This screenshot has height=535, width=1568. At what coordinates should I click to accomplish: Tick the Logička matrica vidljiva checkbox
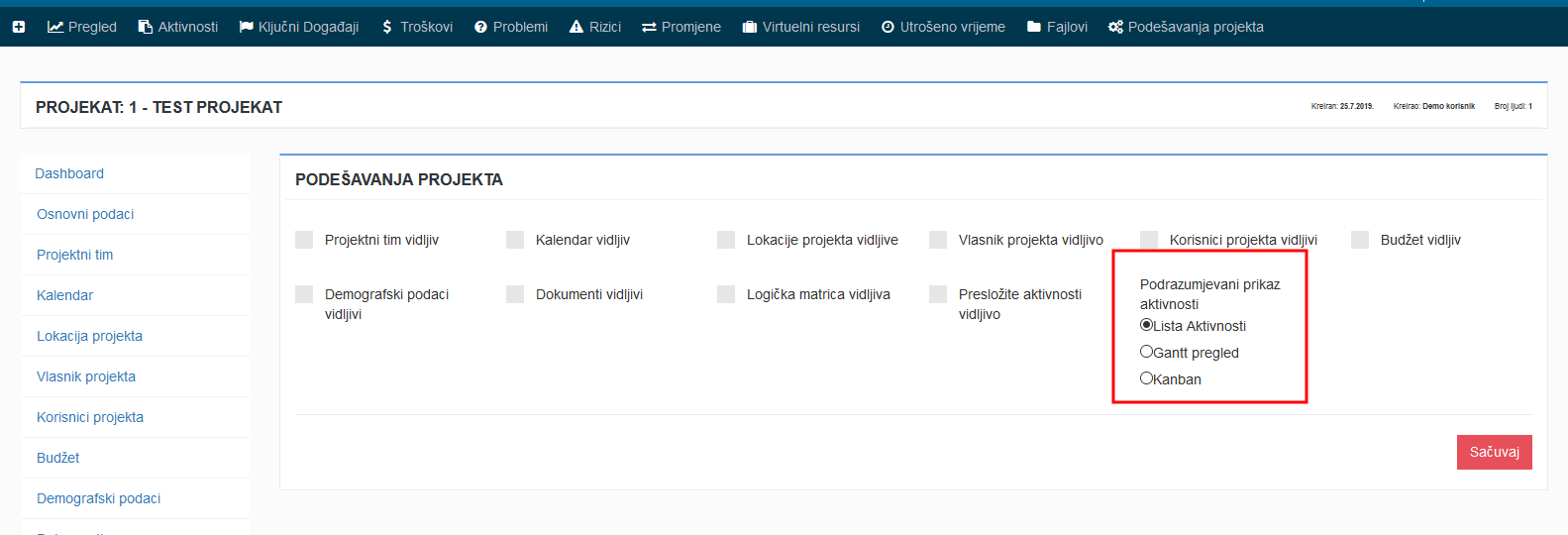[726, 294]
